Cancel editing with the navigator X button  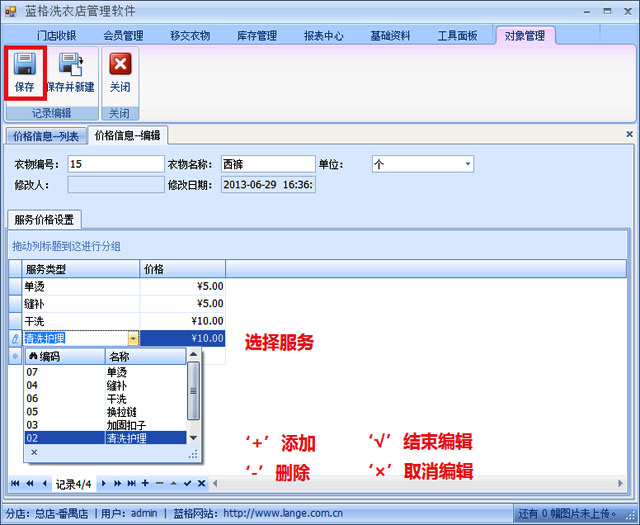[x=202, y=483]
